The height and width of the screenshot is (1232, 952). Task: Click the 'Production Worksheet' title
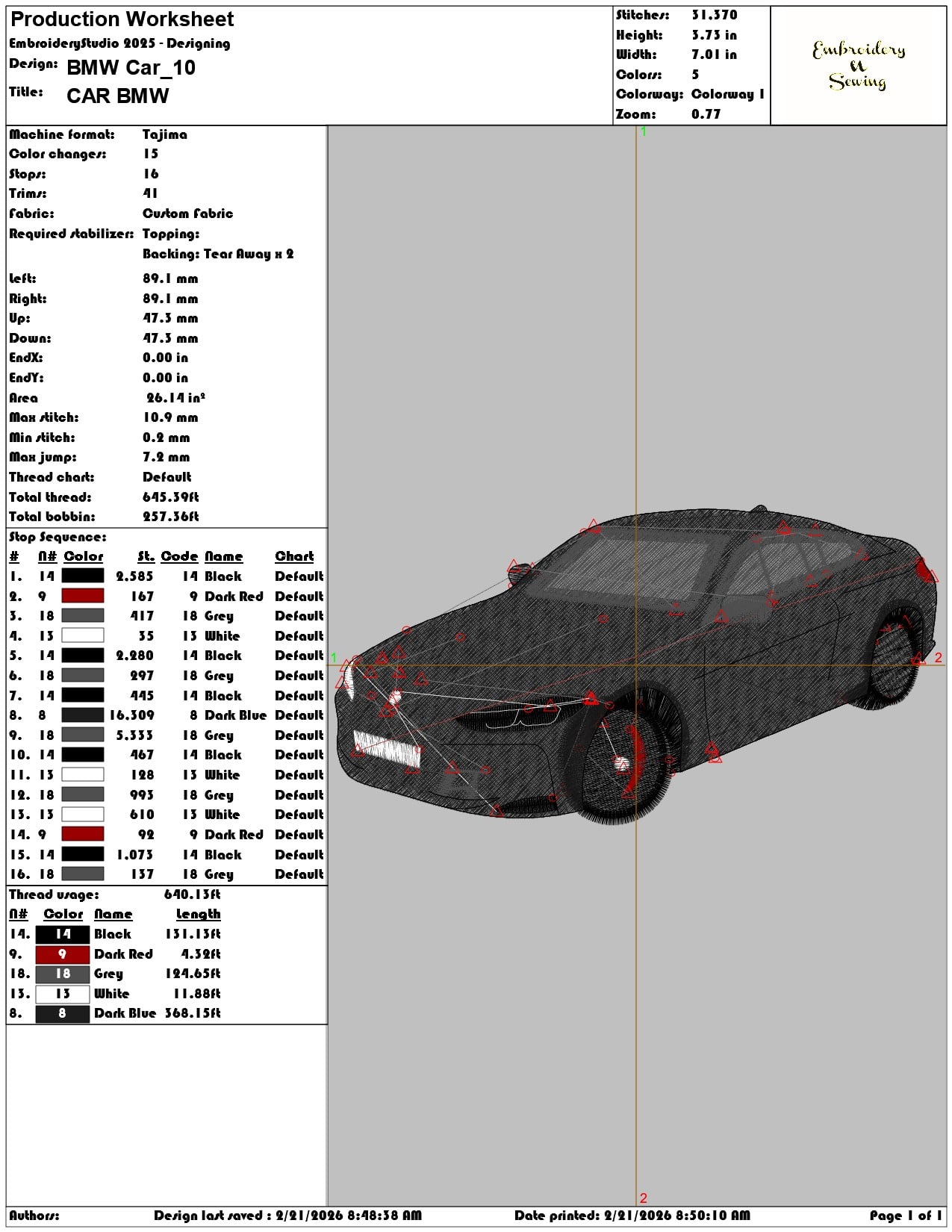(x=122, y=19)
